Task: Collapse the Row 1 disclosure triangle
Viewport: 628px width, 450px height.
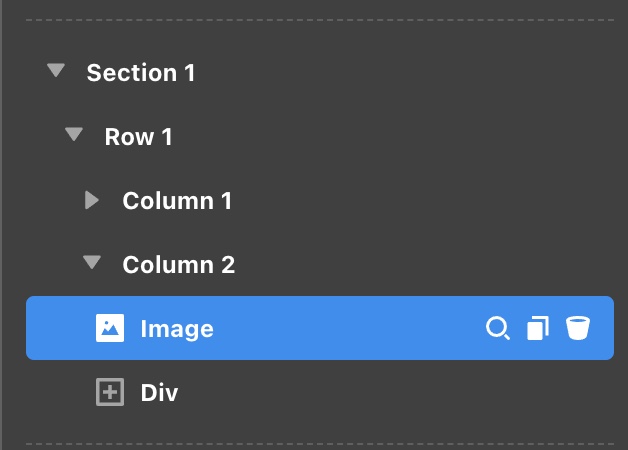Action: pyautogui.click(x=74, y=134)
